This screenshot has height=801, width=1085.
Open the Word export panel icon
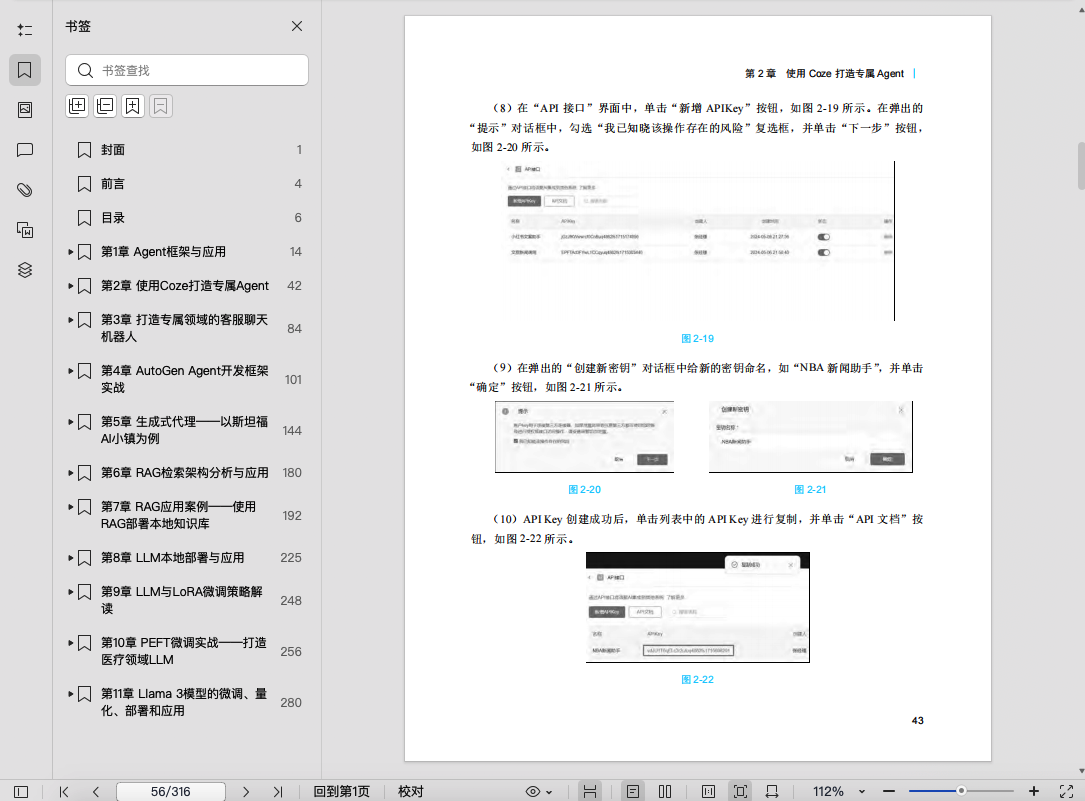(25, 230)
